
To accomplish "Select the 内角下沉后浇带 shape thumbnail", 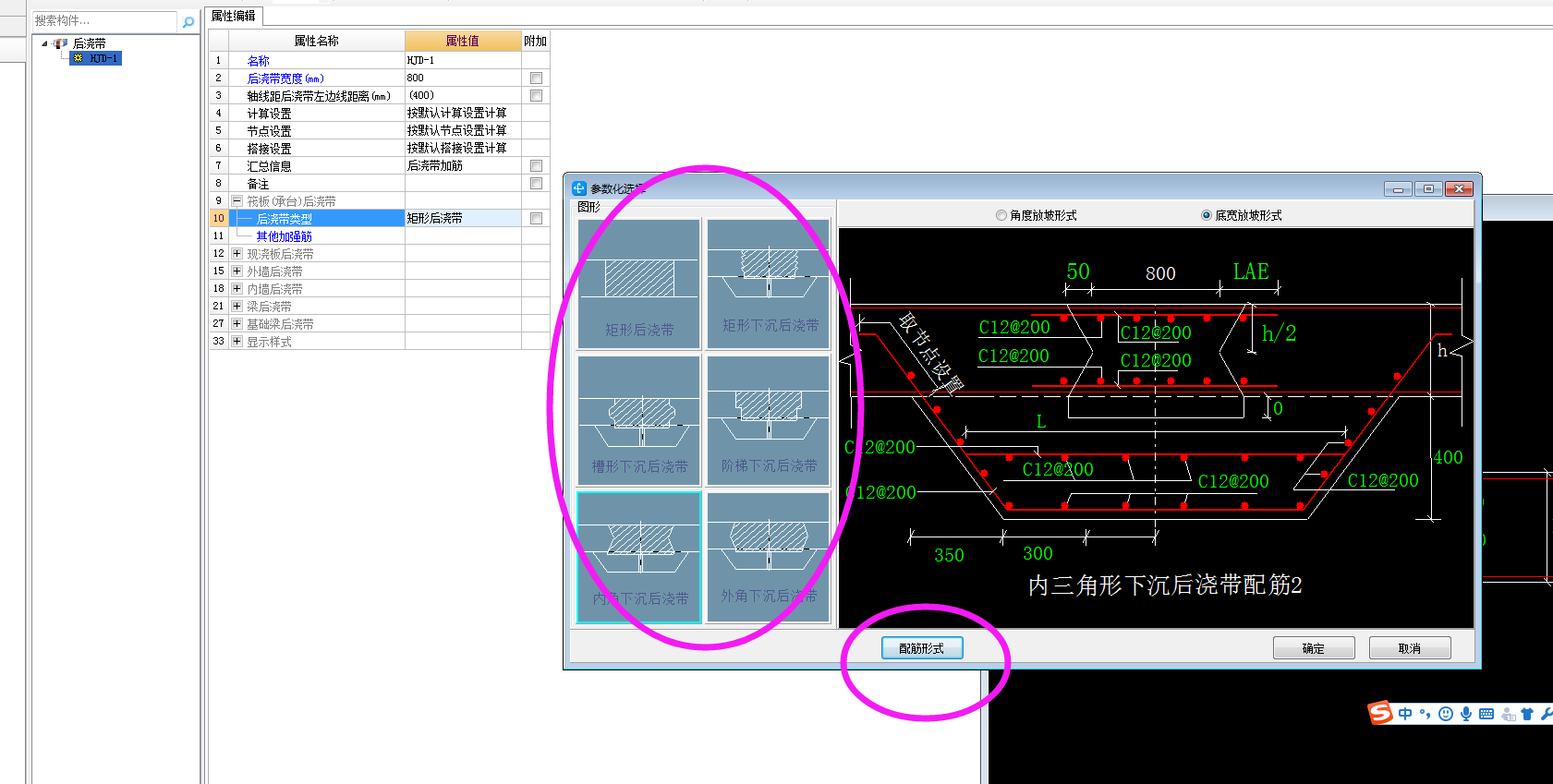I will [638, 557].
